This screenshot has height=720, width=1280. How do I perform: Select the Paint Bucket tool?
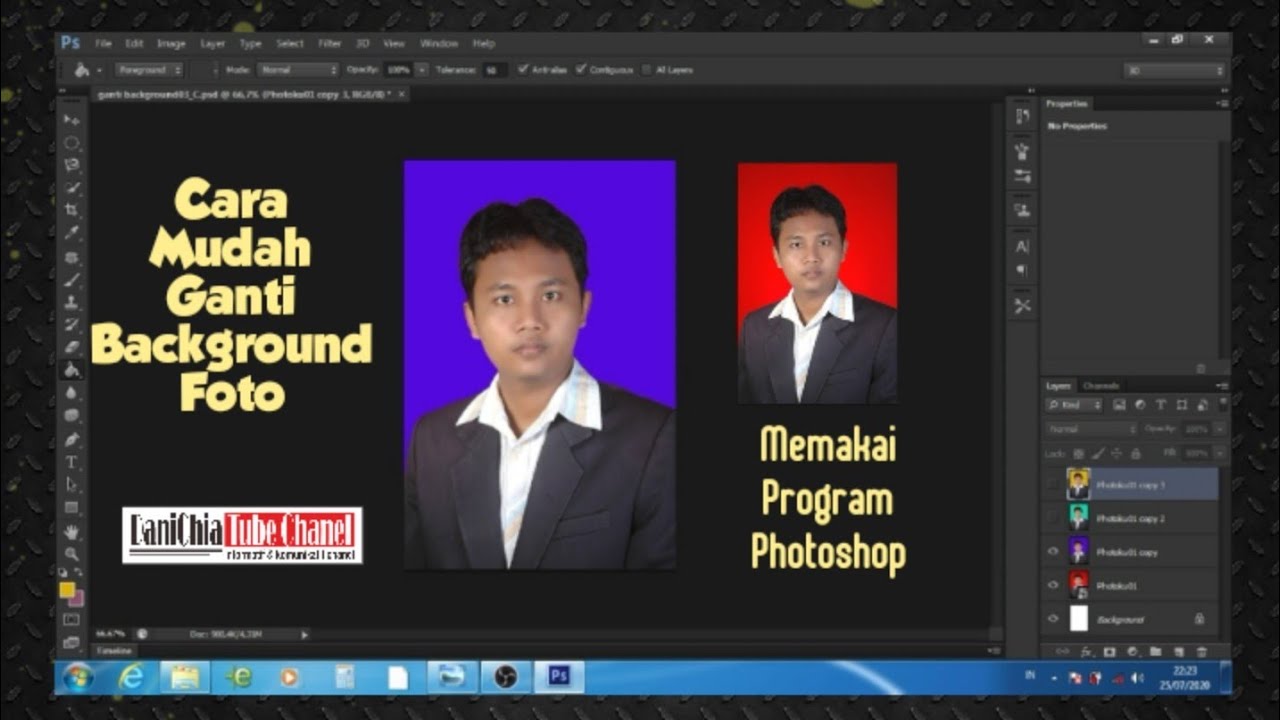pos(72,369)
